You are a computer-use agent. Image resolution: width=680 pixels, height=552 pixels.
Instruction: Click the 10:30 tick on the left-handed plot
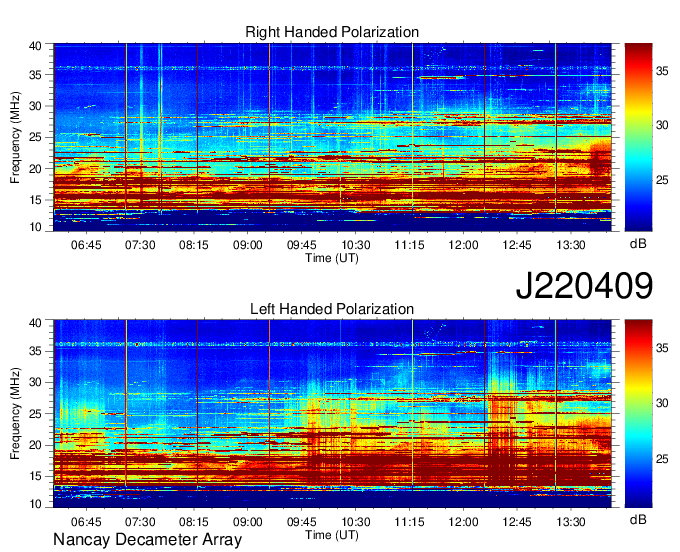[x=355, y=522]
